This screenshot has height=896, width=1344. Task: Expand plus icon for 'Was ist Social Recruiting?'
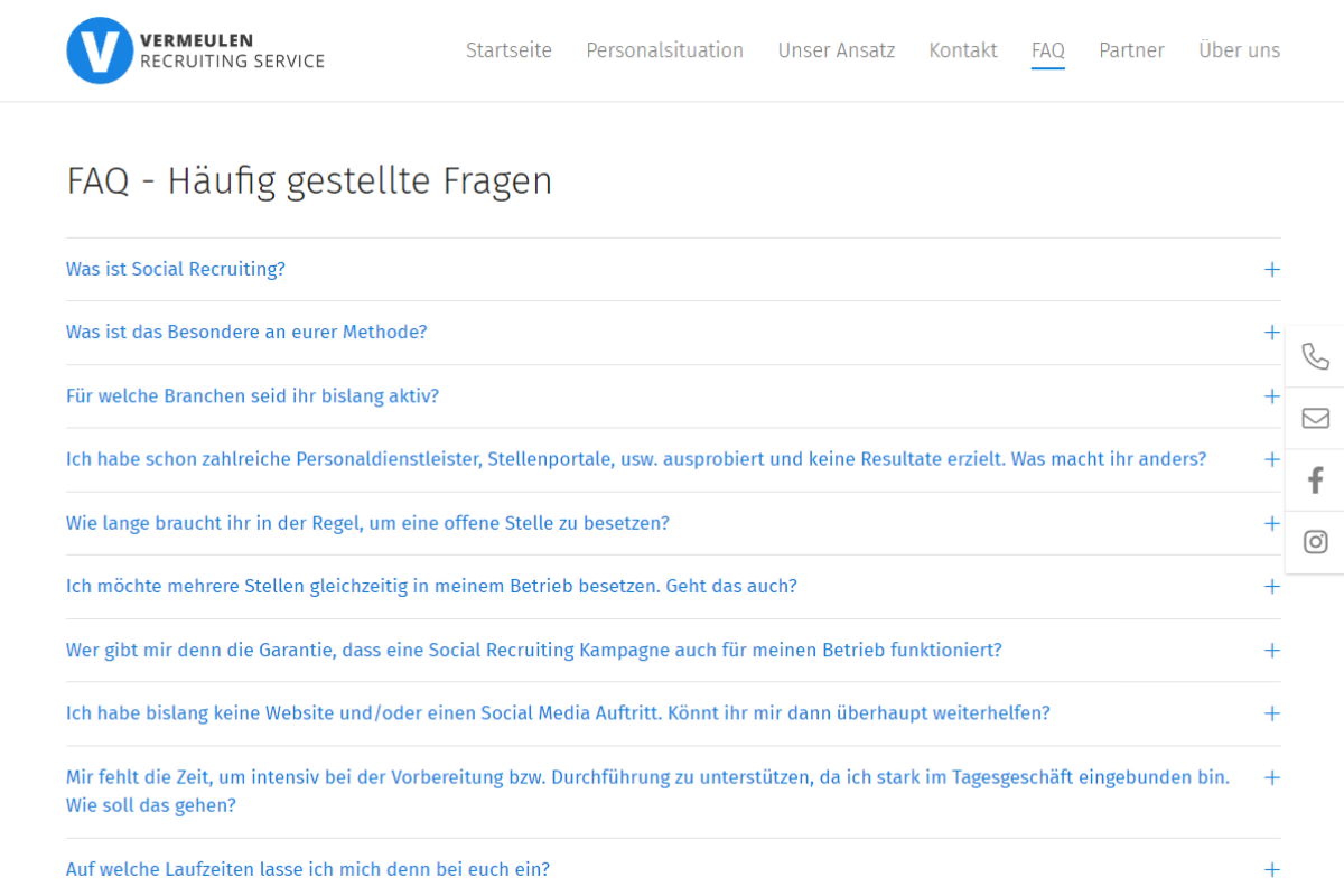pyautogui.click(x=1271, y=269)
